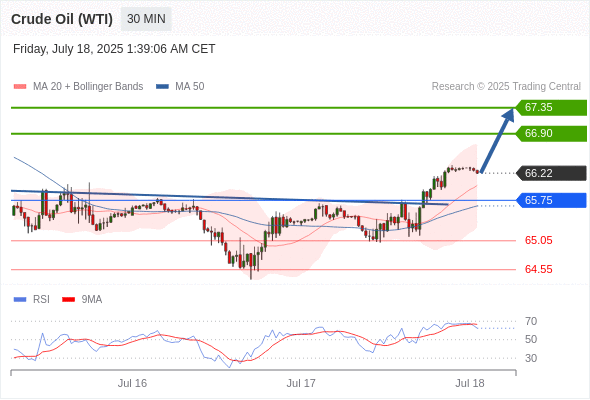Click the 64.55 red support level

[538, 269]
